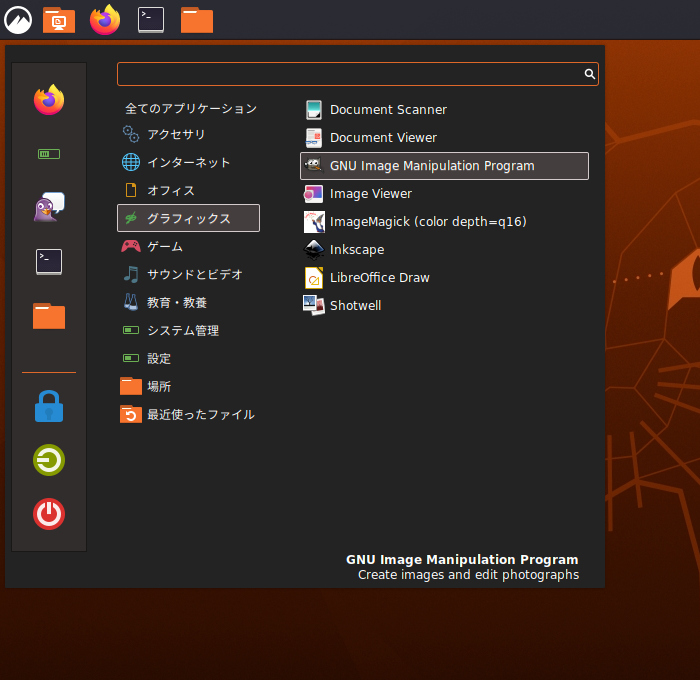Open the アクセサリ category

tap(188, 134)
